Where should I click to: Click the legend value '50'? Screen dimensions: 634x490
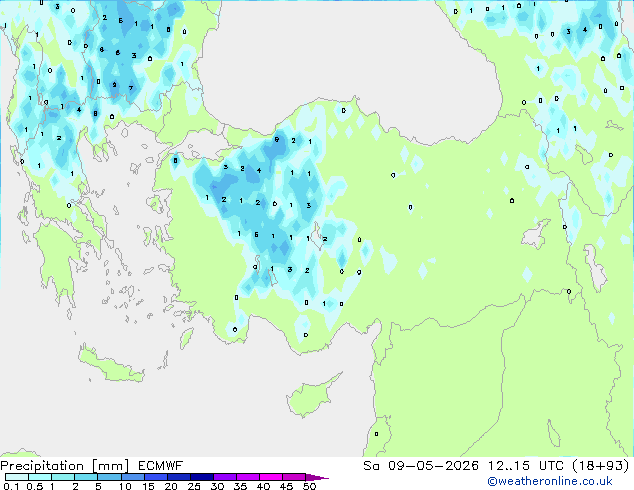coord(309,486)
